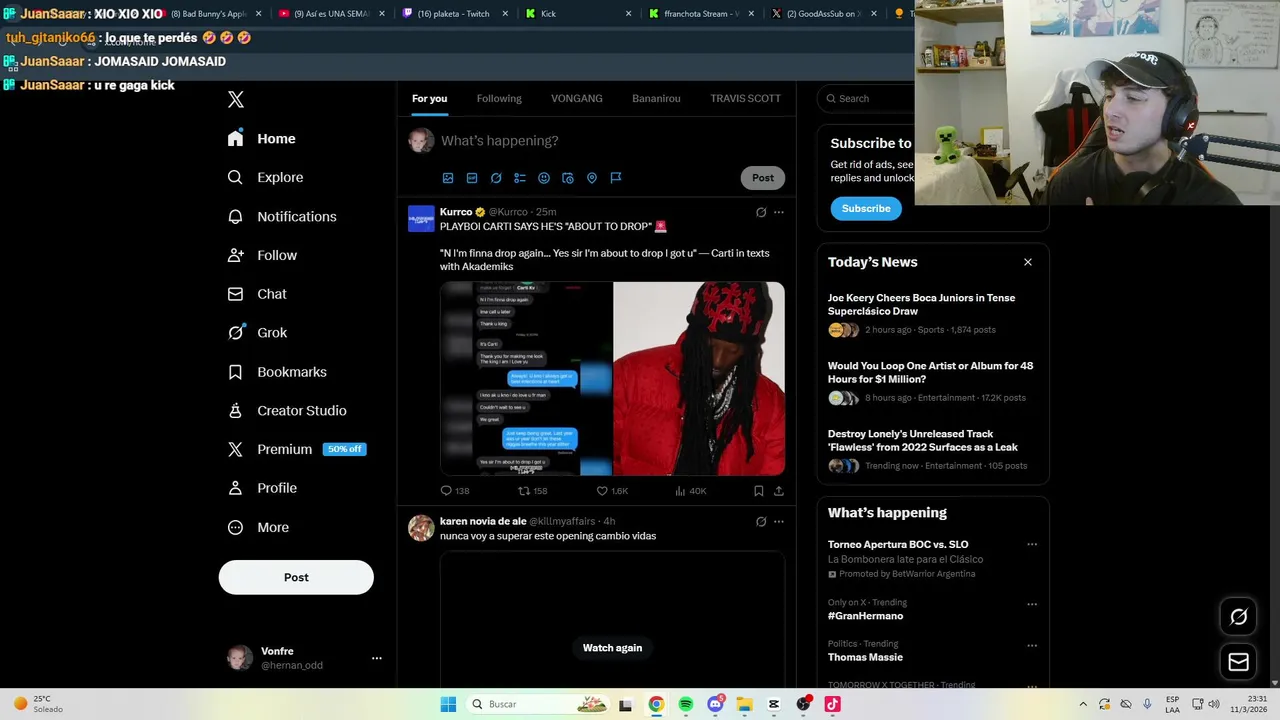Switch to the VONGANG tab

click(x=577, y=98)
